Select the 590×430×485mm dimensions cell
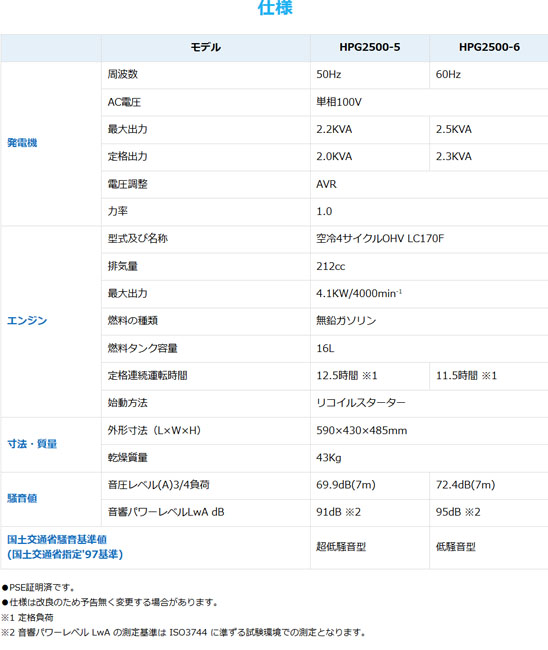548x650 pixels. point(429,430)
